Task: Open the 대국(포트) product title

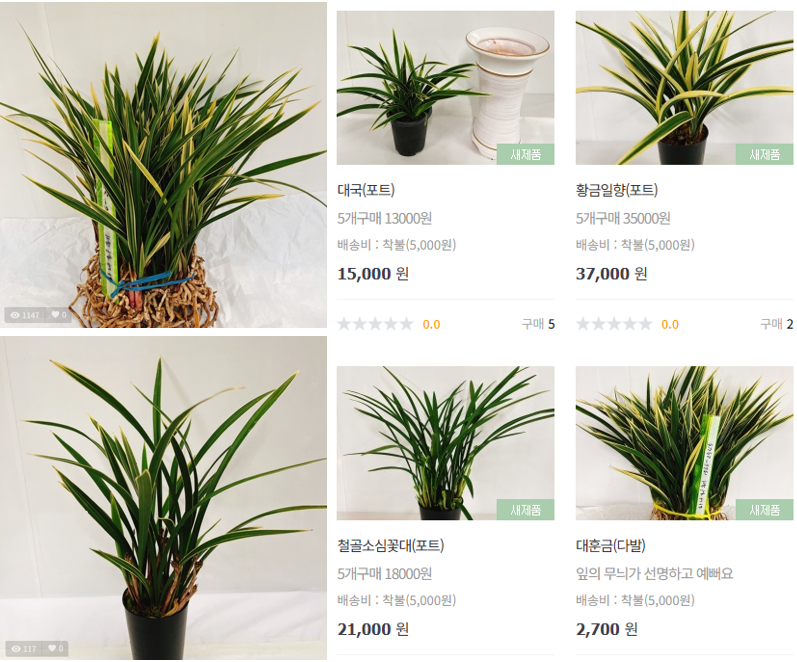Action: click(366, 190)
